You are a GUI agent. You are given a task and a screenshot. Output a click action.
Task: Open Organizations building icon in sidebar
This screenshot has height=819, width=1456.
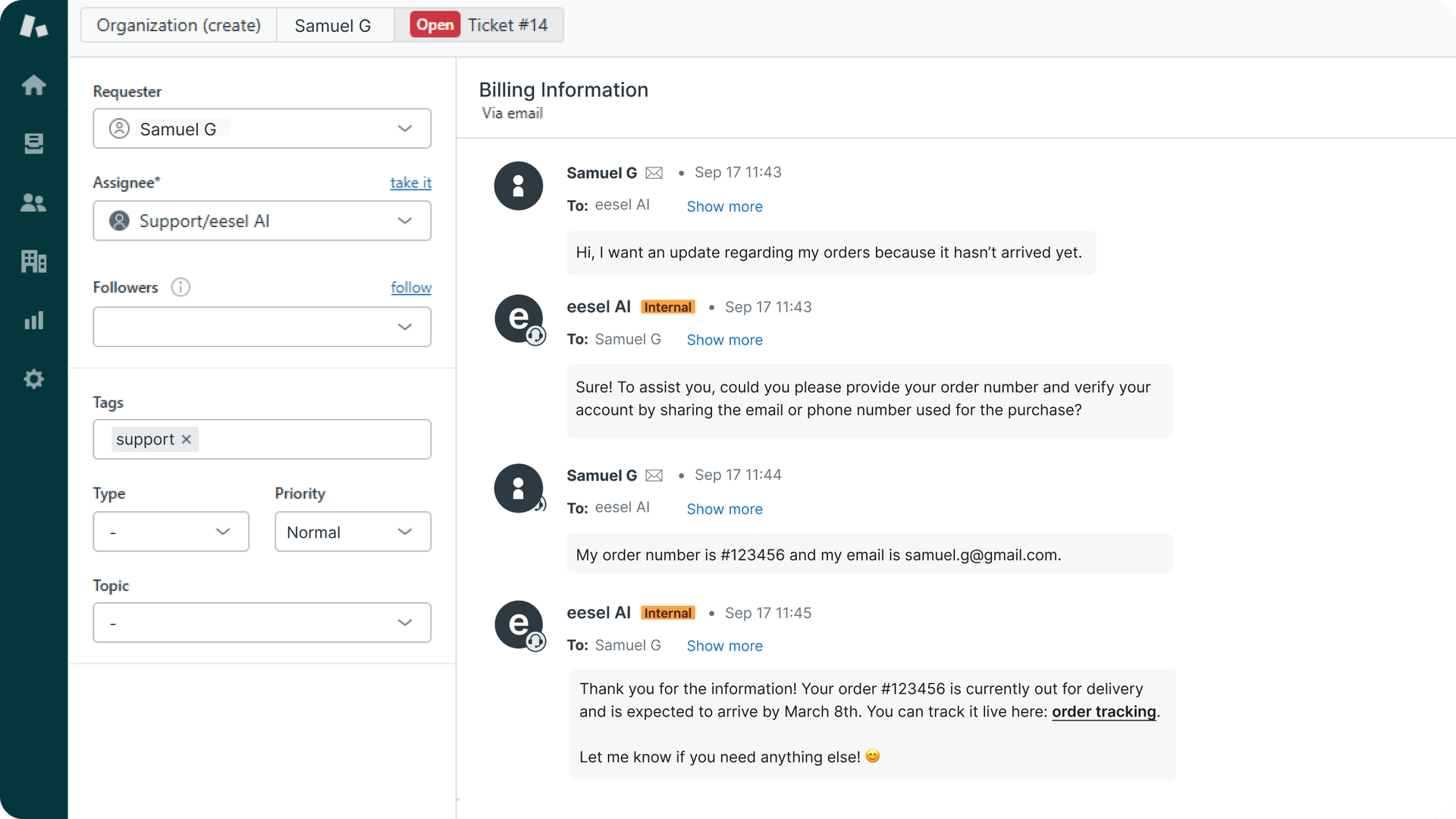tap(33, 262)
